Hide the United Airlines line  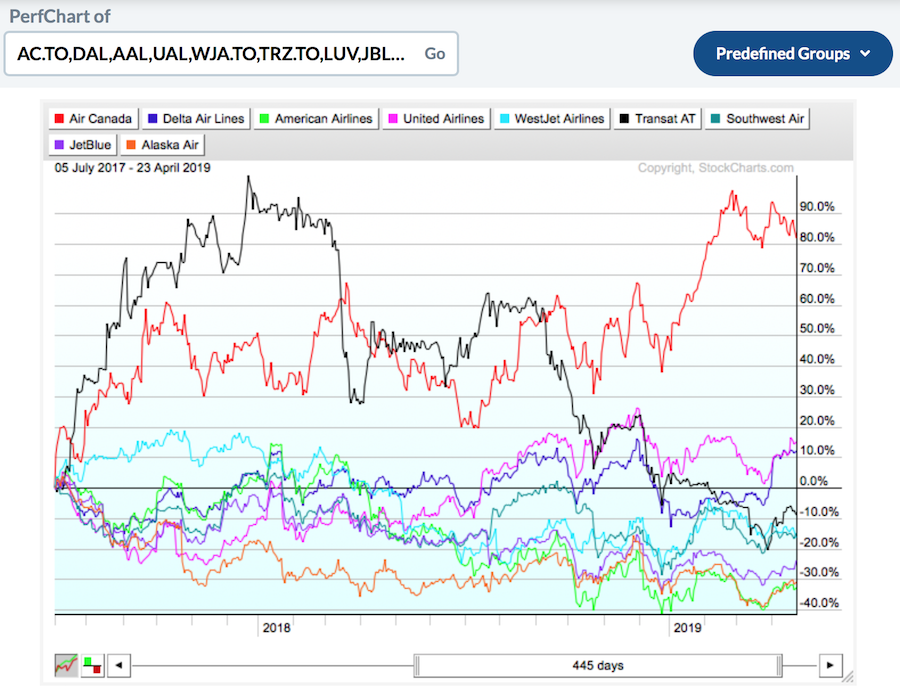tap(436, 119)
